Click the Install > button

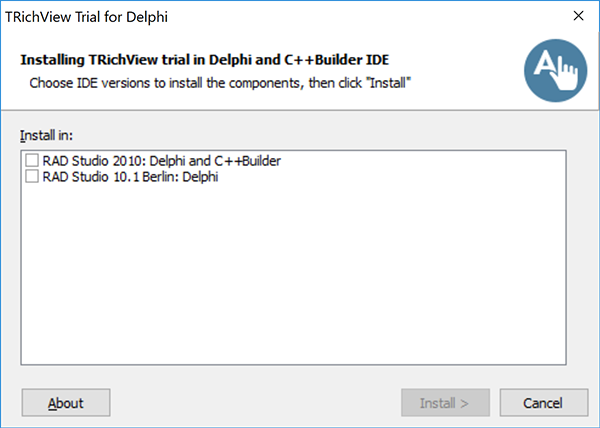tap(445, 403)
